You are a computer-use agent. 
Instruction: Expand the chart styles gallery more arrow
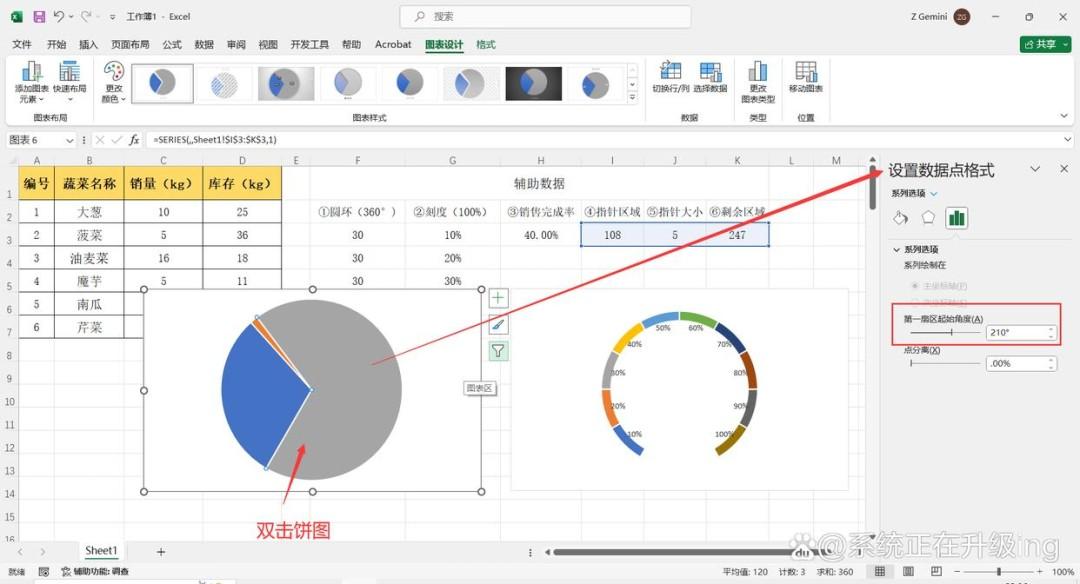(x=632, y=97)
